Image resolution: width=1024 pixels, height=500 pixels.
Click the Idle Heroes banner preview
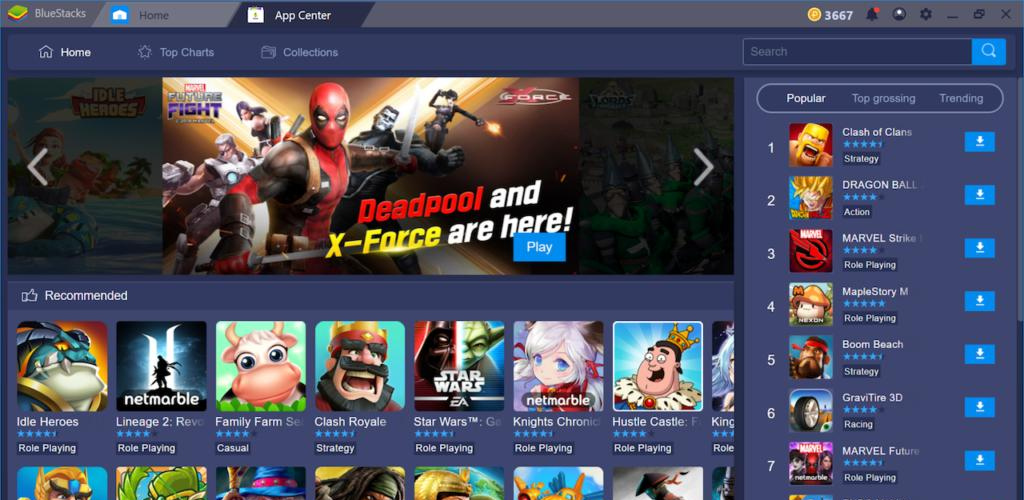(85, 176)
